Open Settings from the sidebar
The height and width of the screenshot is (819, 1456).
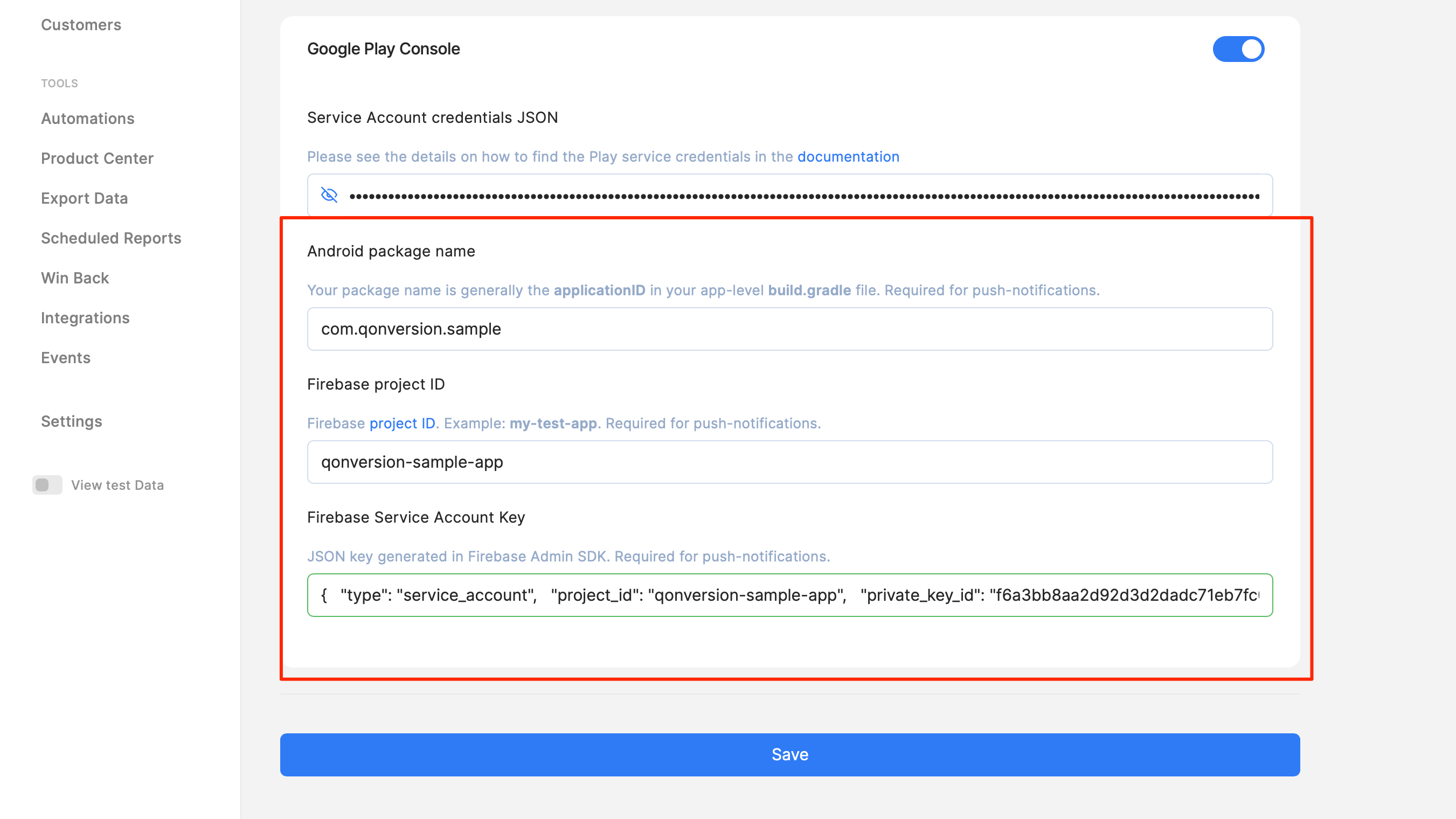click(x=71, y=421)
